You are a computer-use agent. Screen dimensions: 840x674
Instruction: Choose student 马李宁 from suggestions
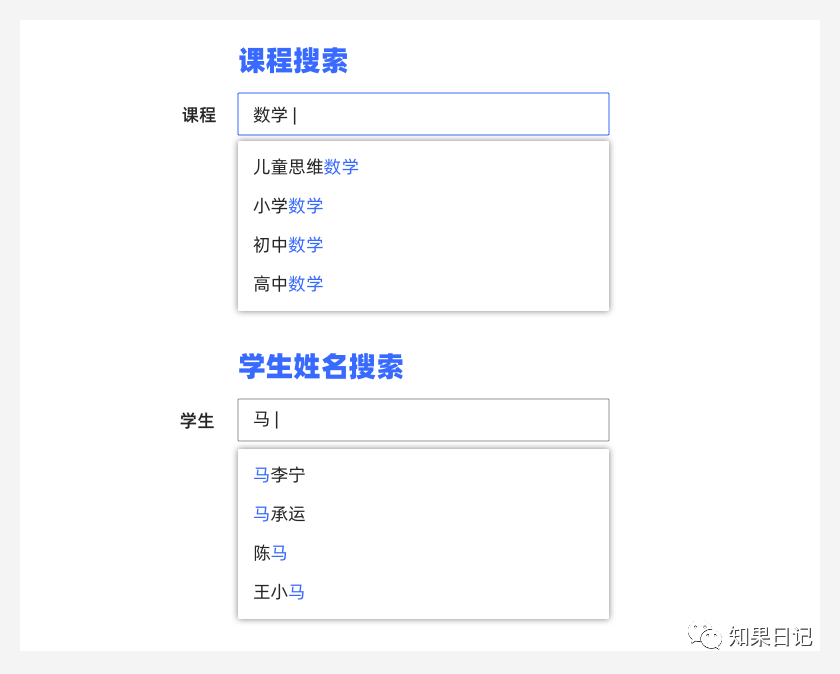279,475
